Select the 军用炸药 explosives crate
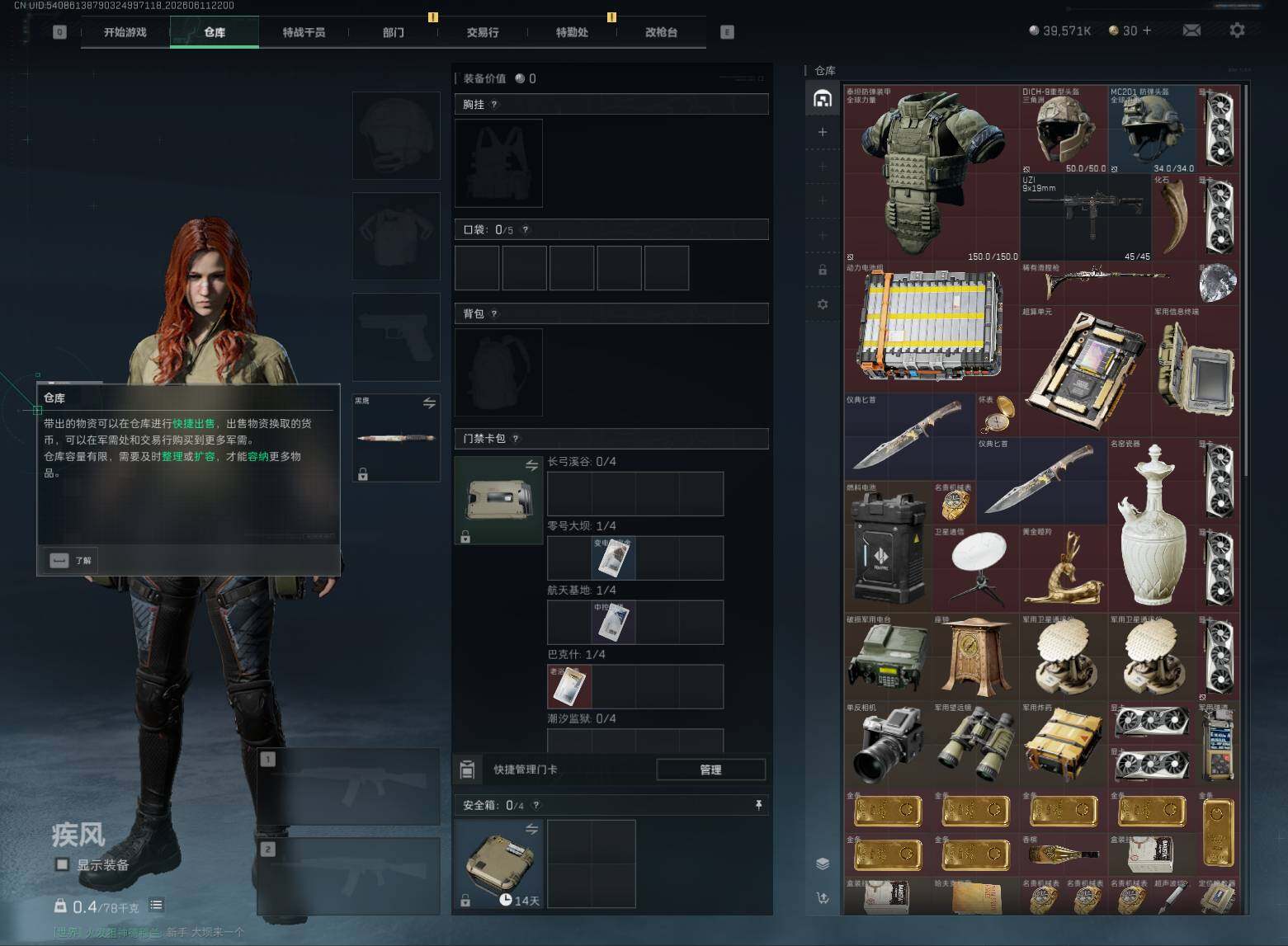The image size is (1288, 946). pos(1064,744)
